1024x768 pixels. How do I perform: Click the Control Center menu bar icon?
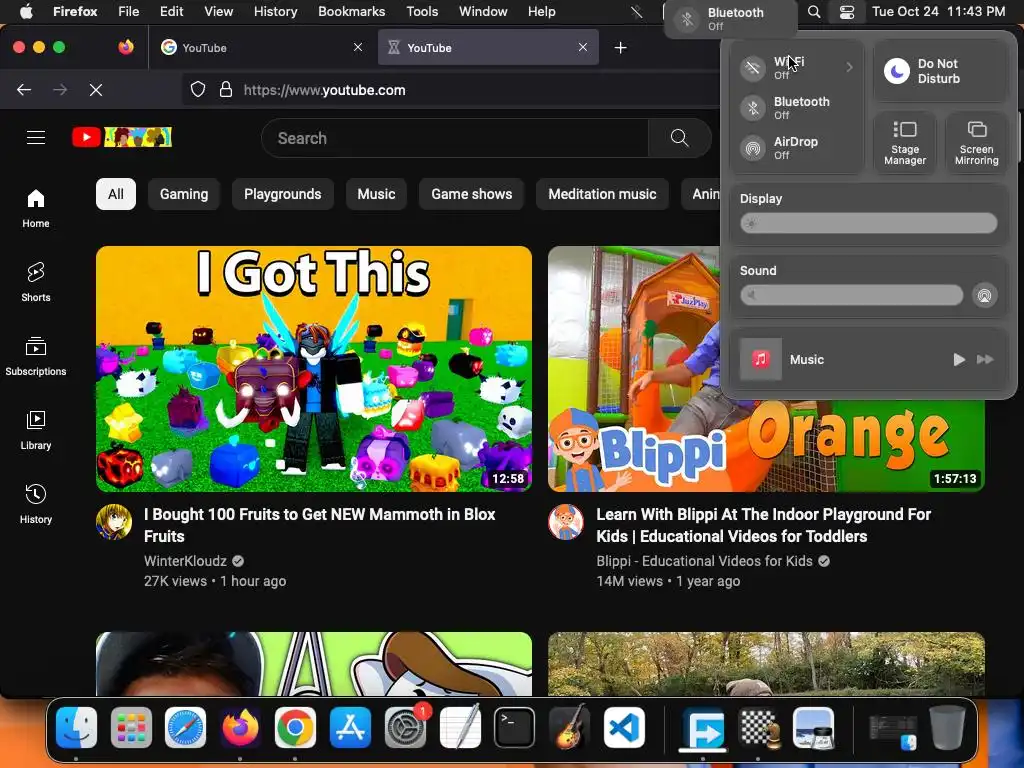pyautogui.click(x=846, y=12)
